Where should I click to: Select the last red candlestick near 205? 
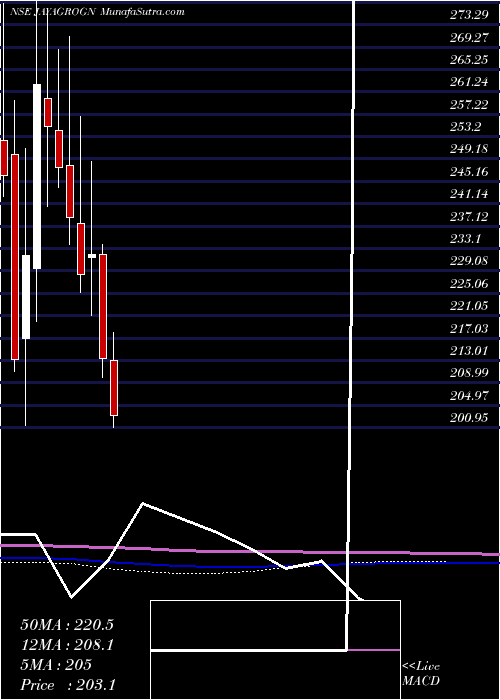pos(114,388)
